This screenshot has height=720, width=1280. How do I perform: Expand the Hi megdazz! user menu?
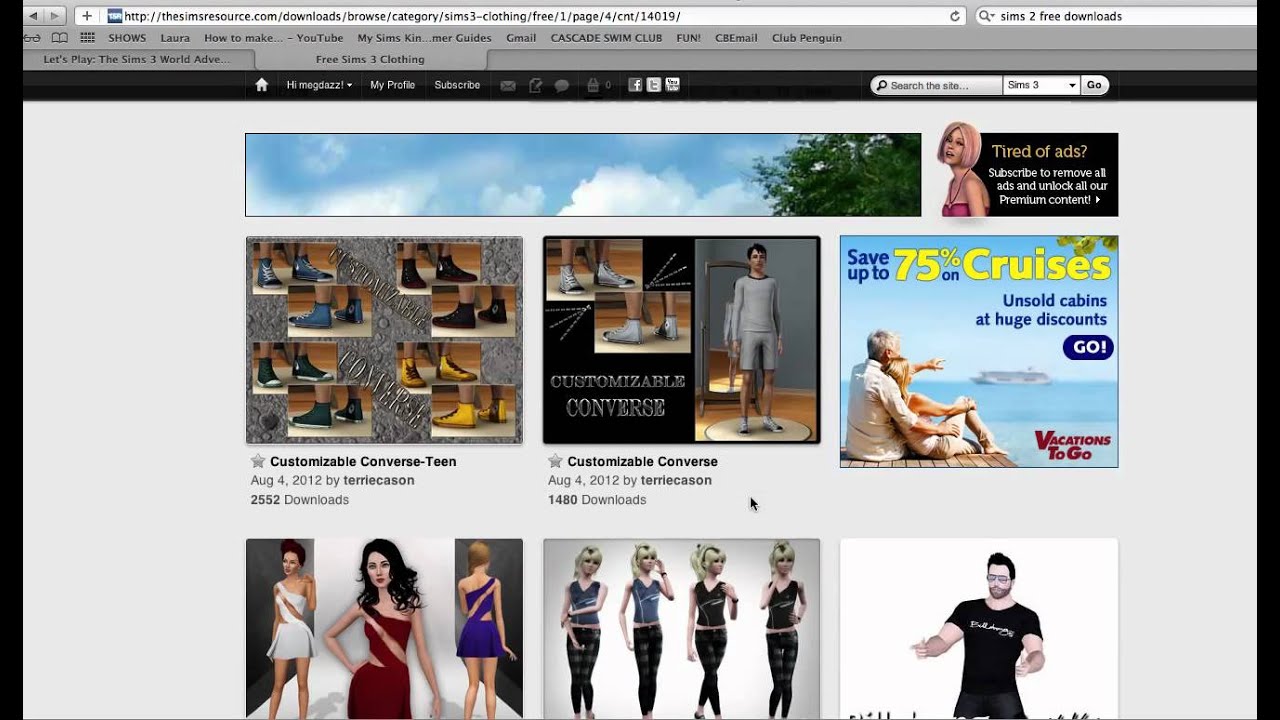319,85
